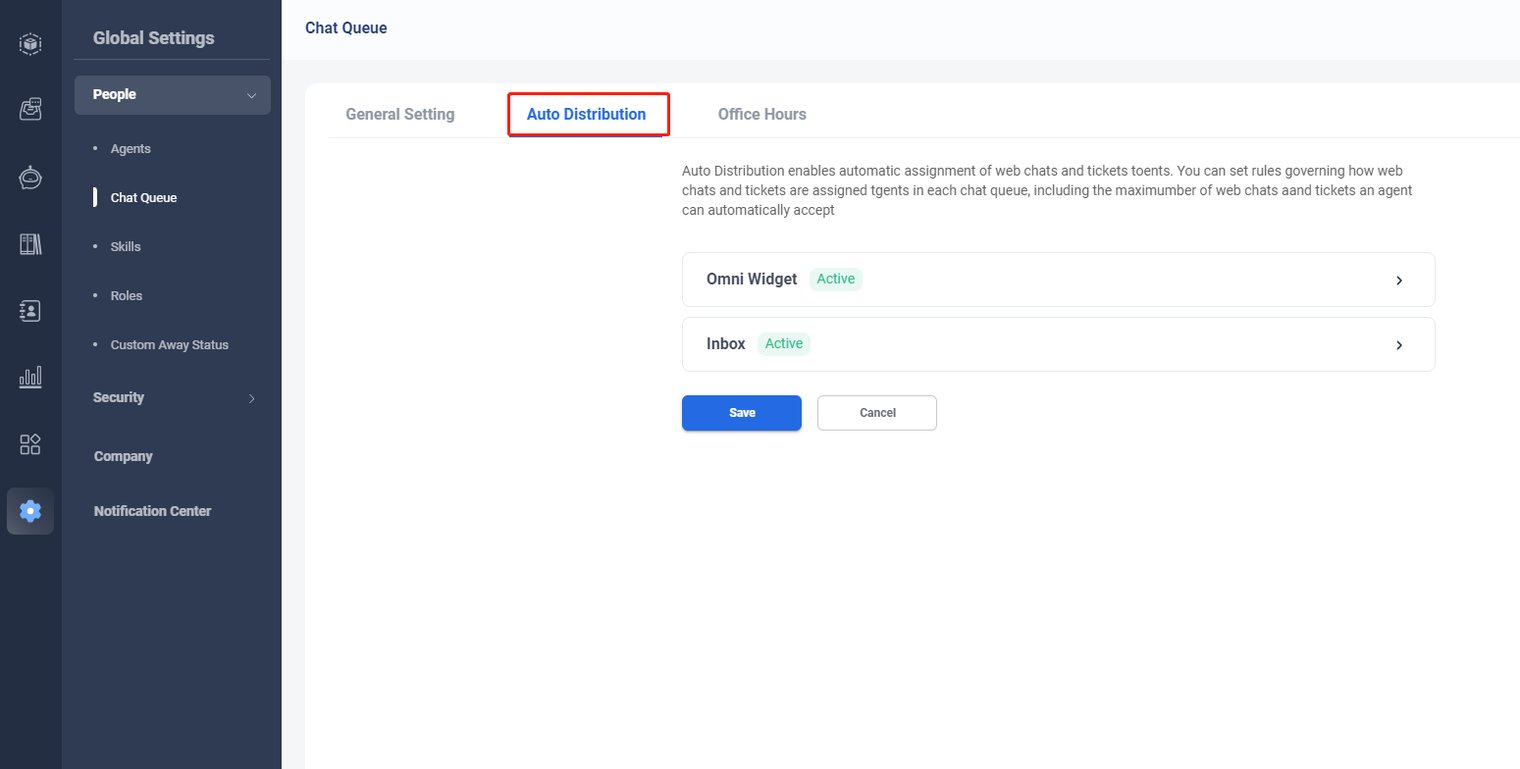This screenshot has width=1520, height=769.
Task: Open the bar chart reports icon
Action: 30,377
